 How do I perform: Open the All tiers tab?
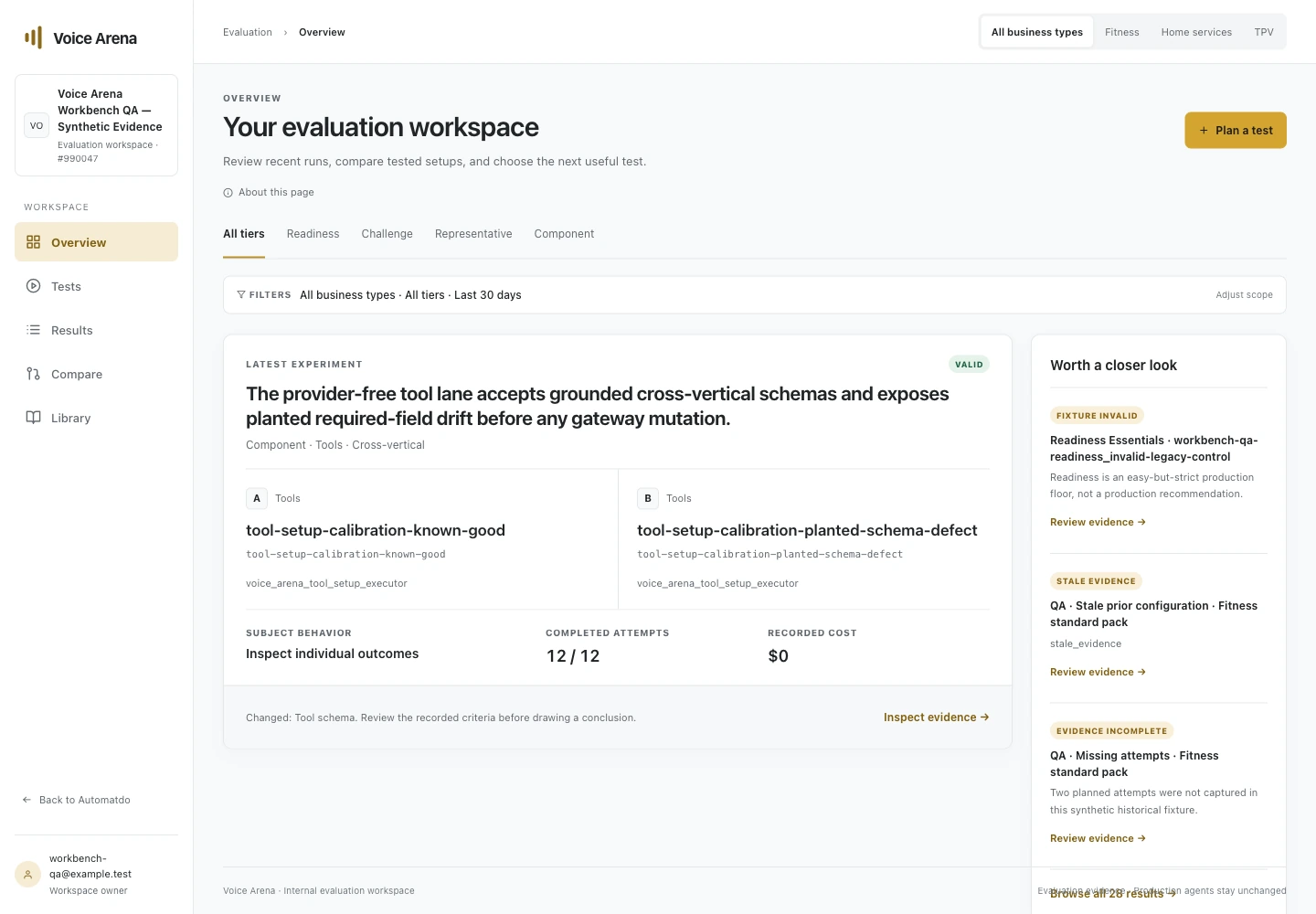tap(244, 235)
